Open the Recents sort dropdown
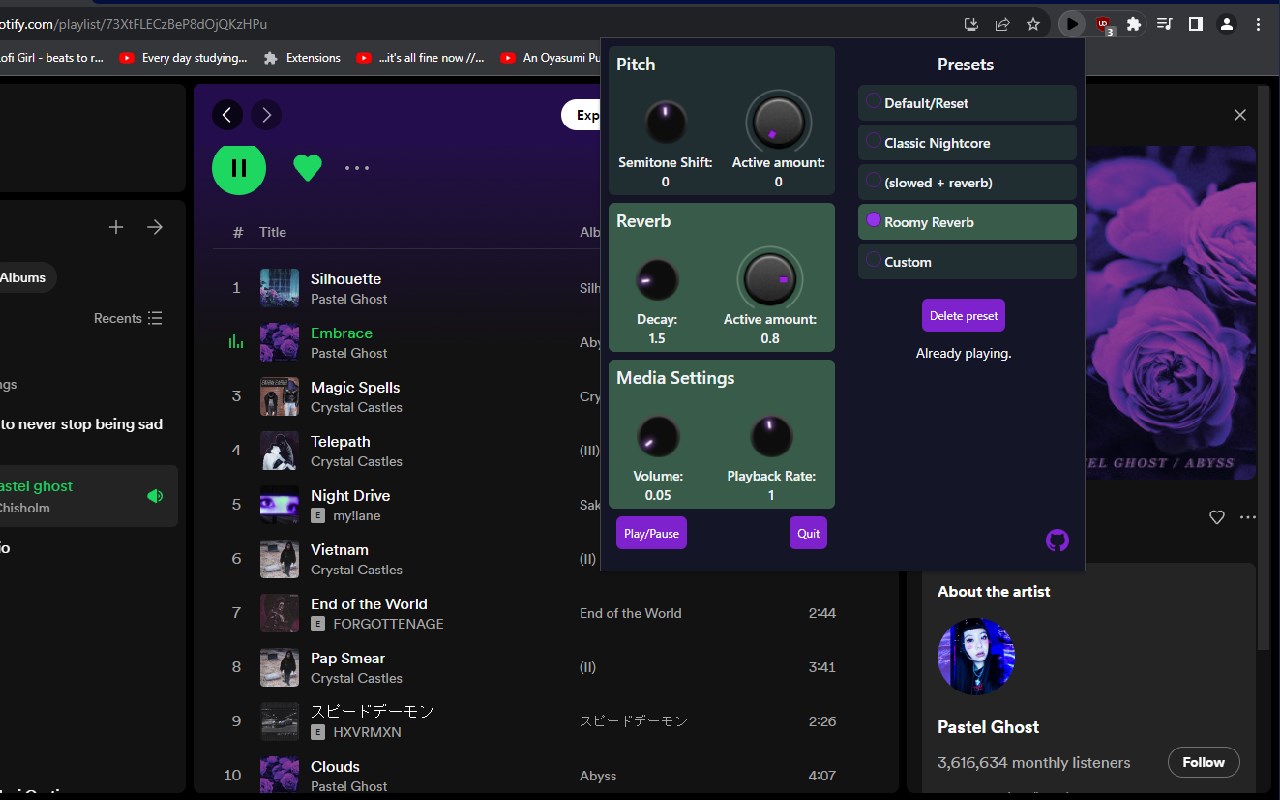The width and height of the screenshot is (1280, 800). [x=128, y=318]
